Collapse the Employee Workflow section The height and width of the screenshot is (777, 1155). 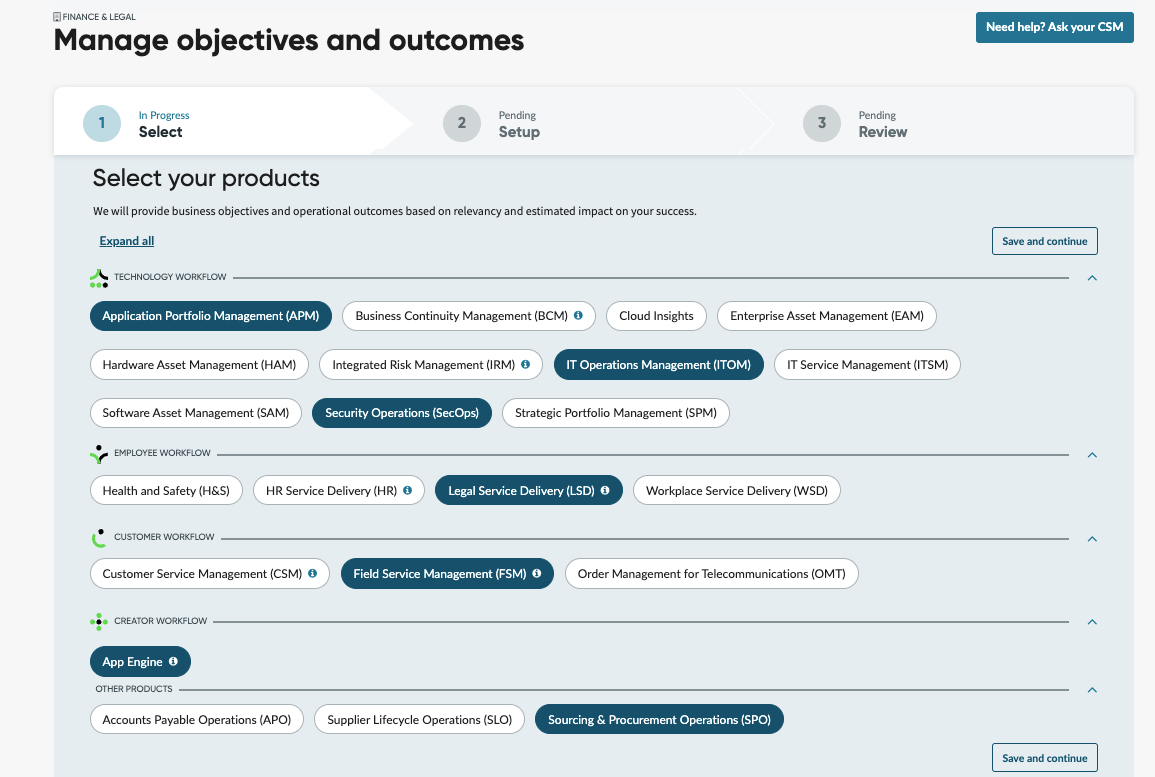1092,454
